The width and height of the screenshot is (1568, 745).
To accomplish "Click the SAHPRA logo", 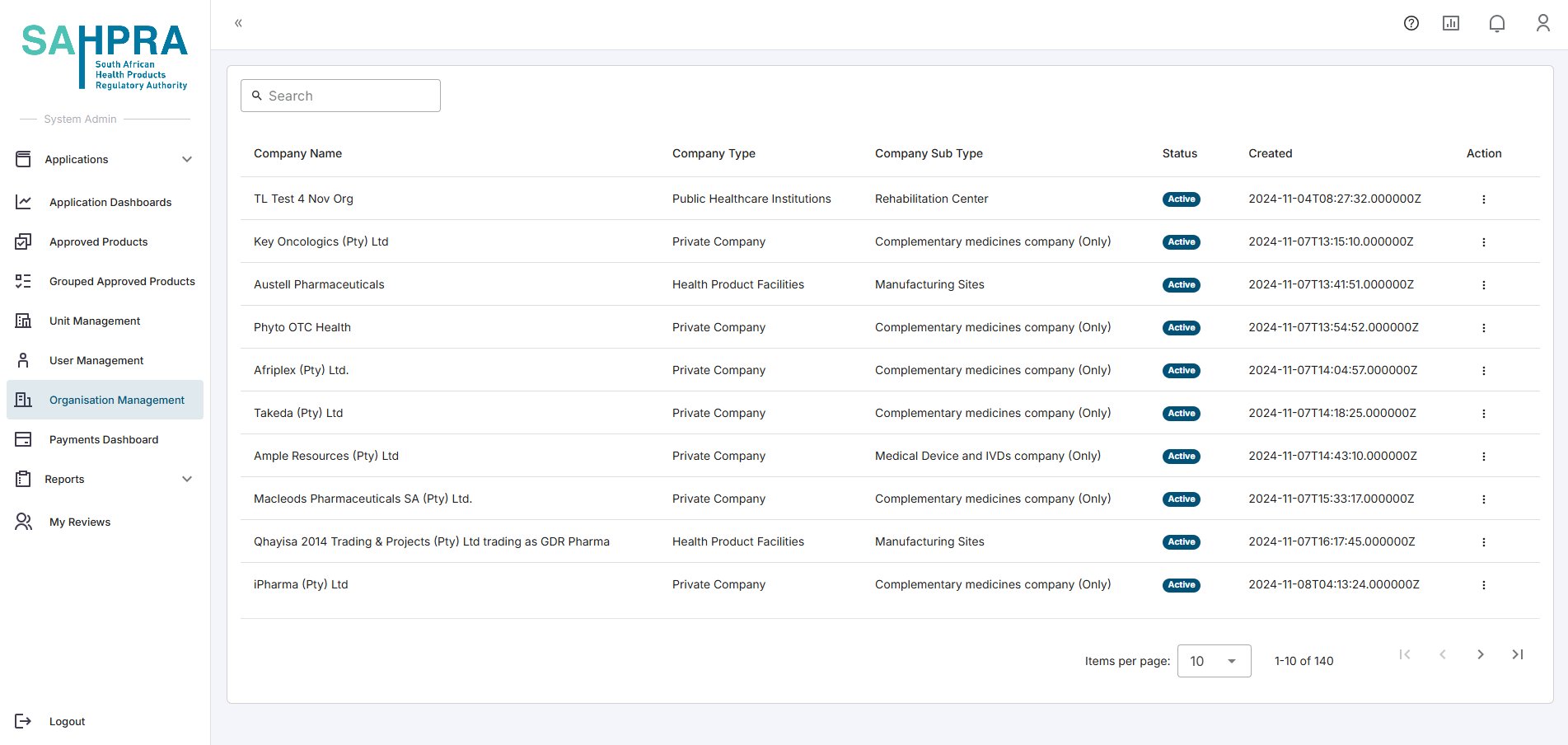I will (105, 56).
